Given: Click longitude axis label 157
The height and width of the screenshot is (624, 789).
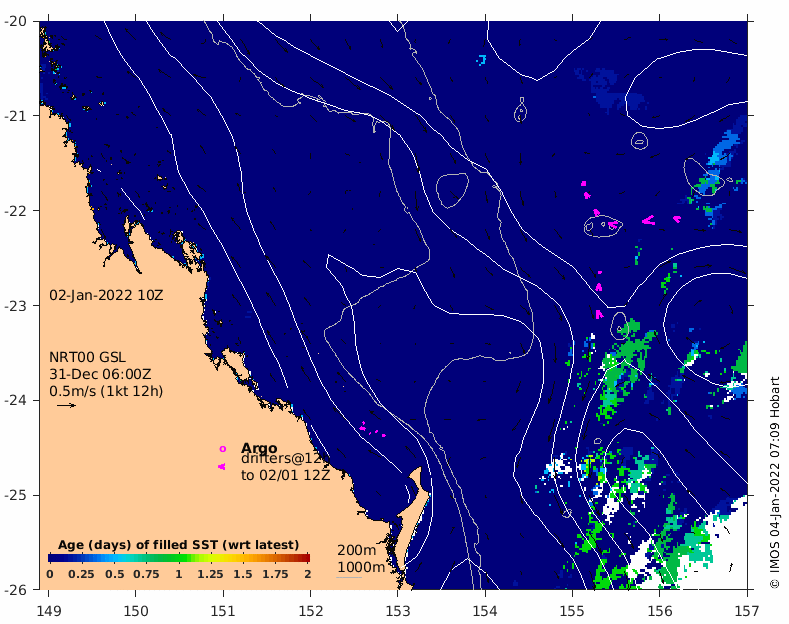Looking at the screenshot, I should point(747,611).
